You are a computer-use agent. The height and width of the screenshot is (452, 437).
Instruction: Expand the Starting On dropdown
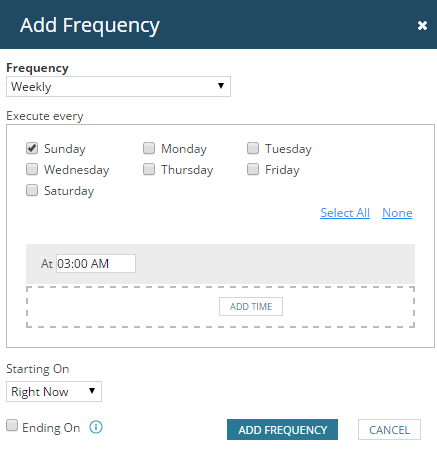(x=54, y=392)
